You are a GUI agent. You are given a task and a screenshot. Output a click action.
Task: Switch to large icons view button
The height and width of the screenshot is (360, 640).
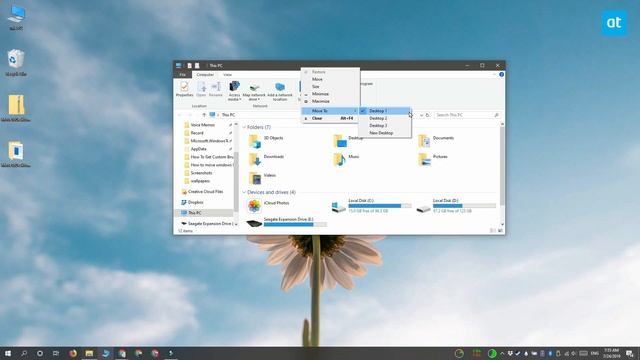click(500, 231)
